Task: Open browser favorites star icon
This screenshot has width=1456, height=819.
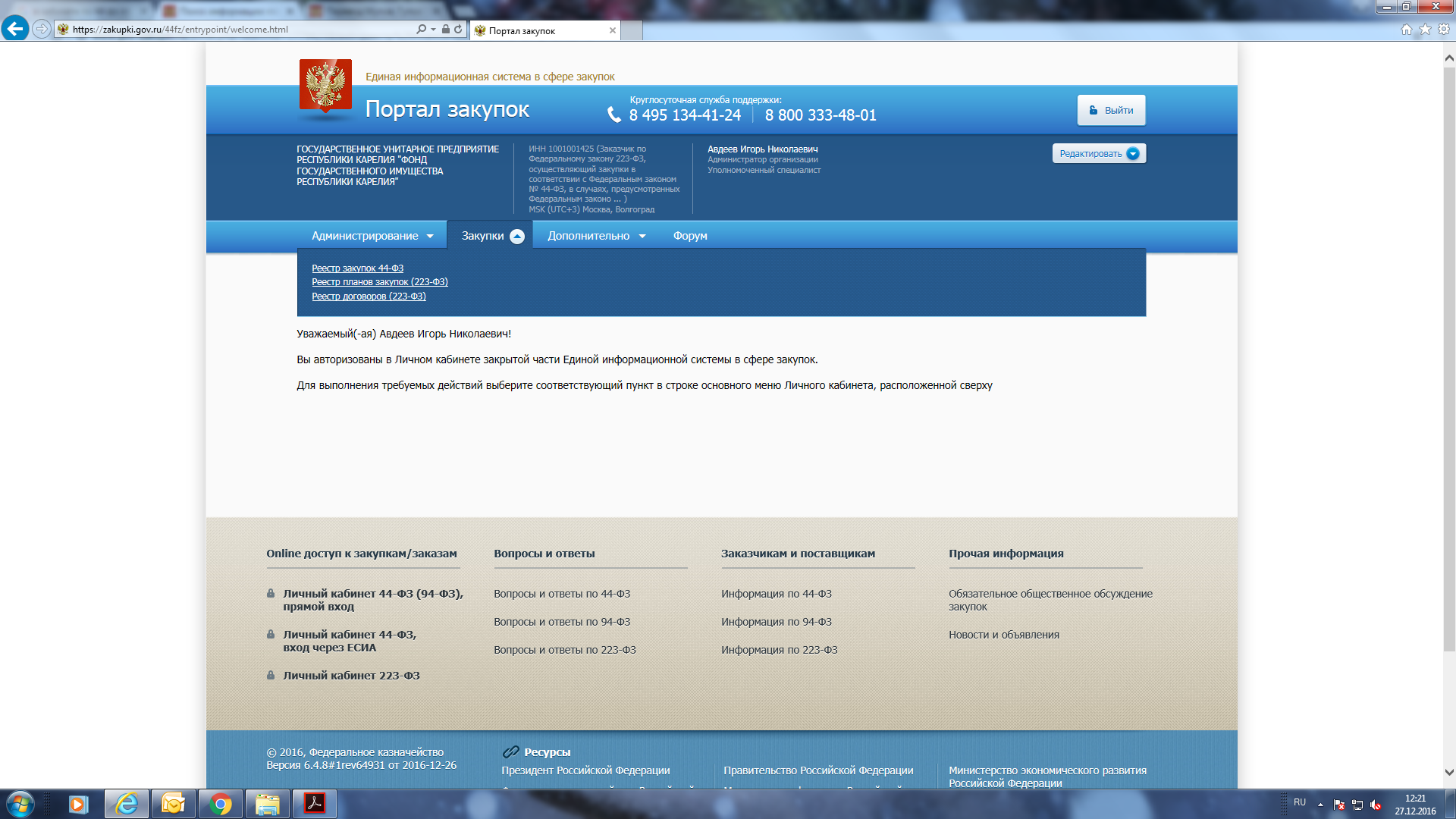Action: coord(1425,30)
